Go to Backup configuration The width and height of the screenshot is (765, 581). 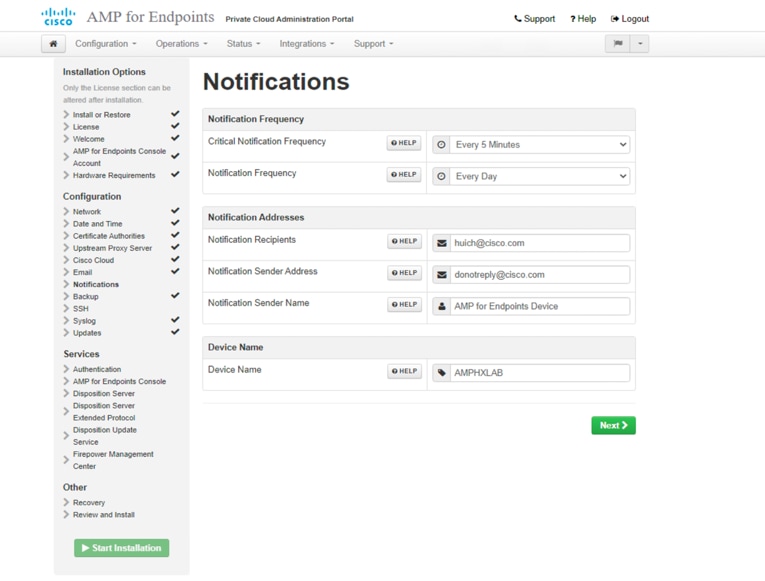(x=85, y=297)
